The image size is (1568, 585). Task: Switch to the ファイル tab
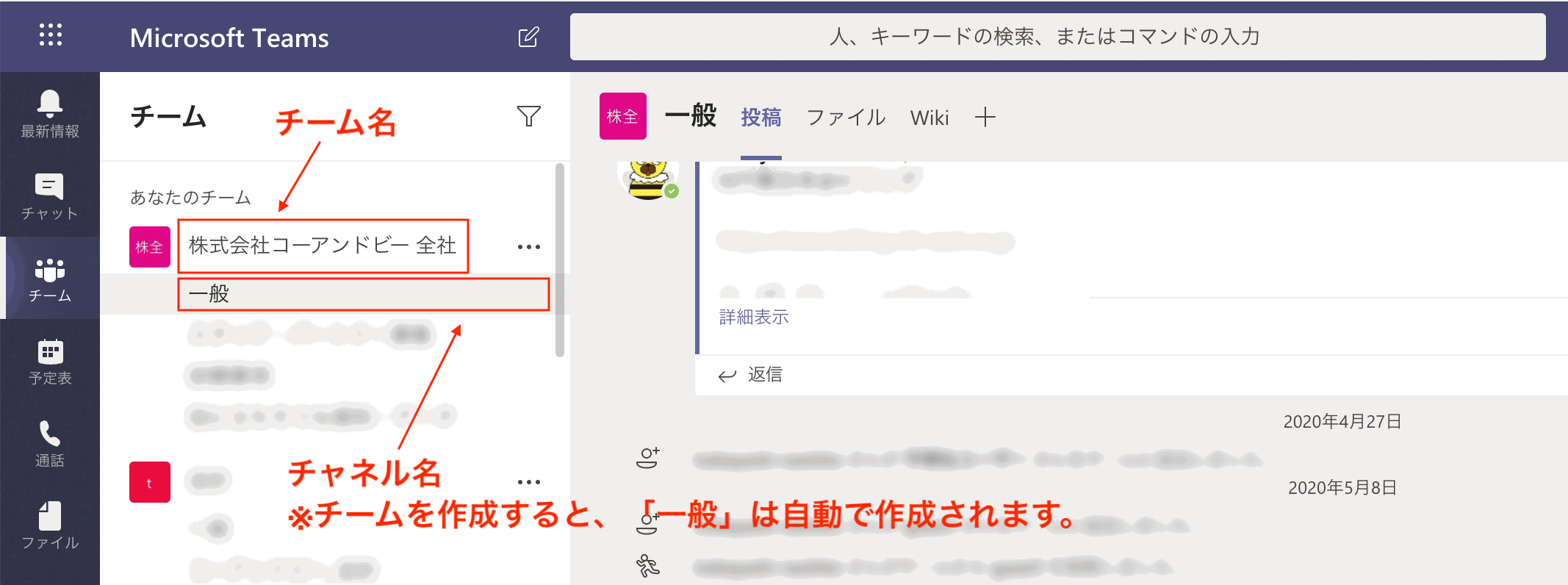pyautogui.click(x=846, y=118)
